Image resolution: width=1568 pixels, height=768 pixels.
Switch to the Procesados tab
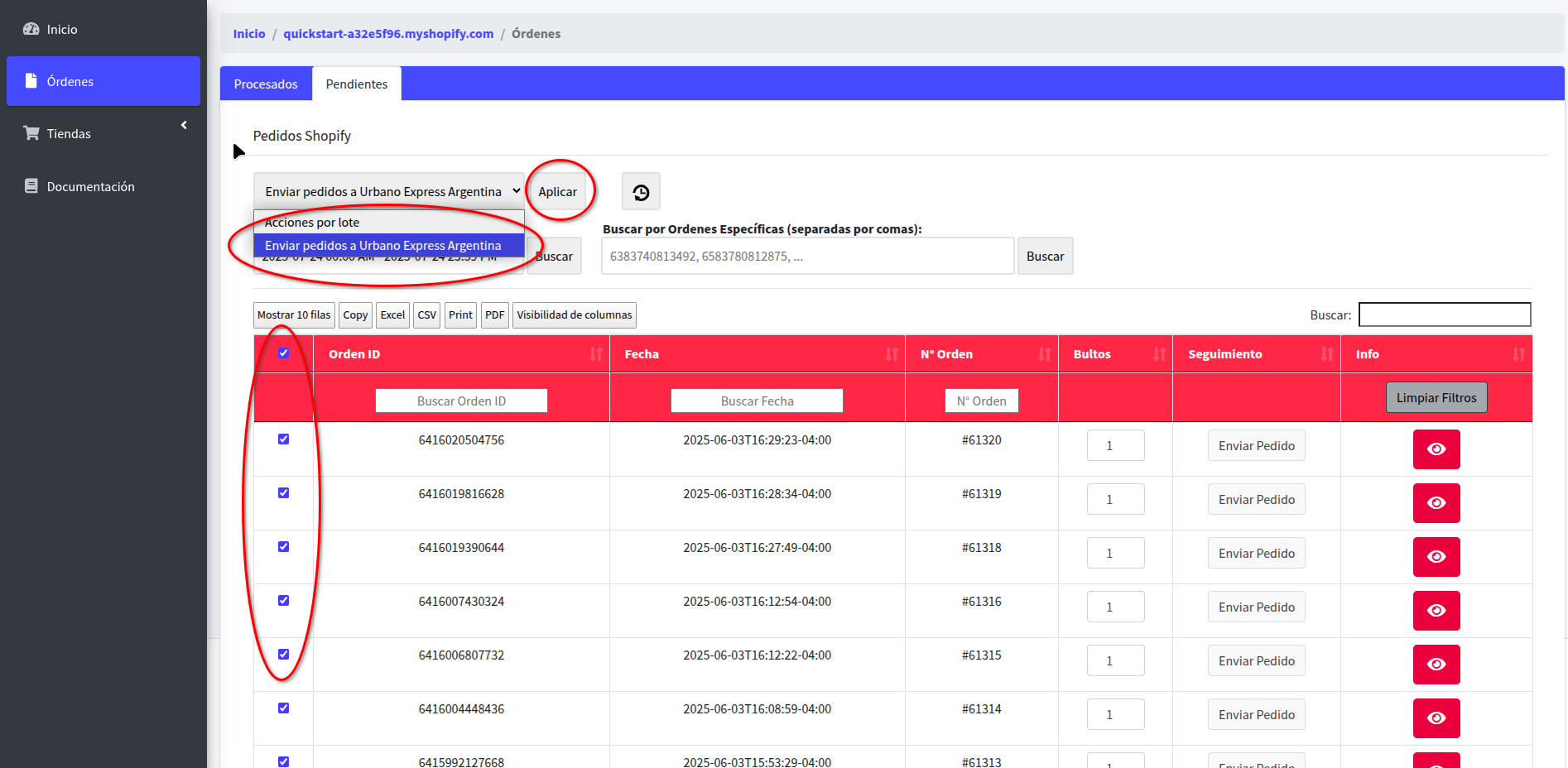coord(266,84)
